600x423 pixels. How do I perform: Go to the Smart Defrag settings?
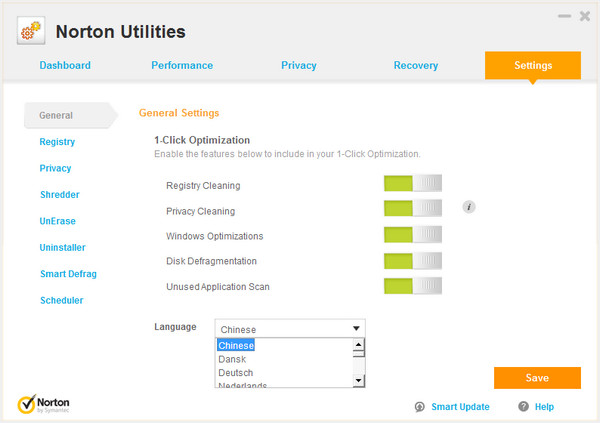(x=68, y=274)
